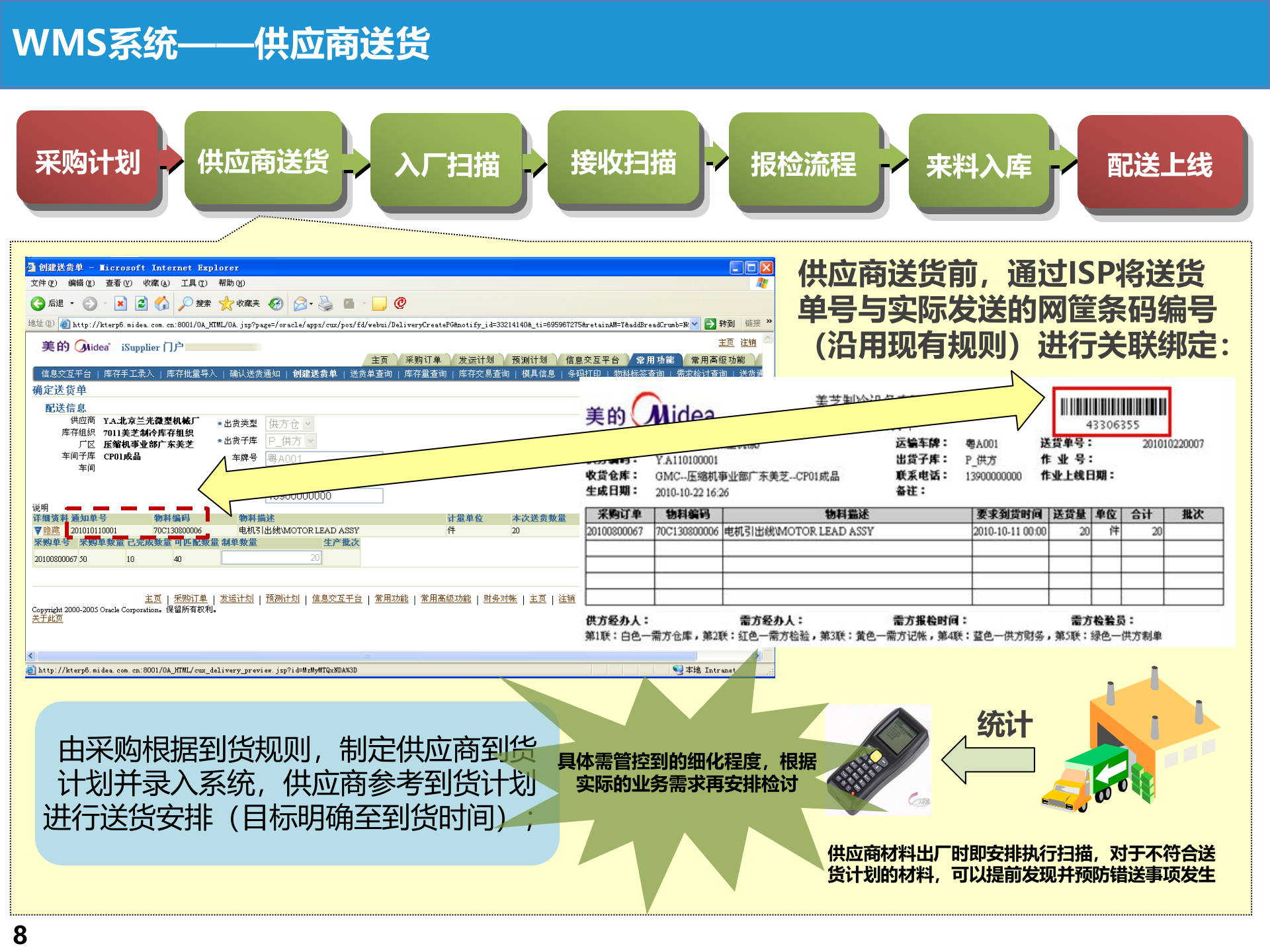Viewport: 1270px width, 952px height.
Task: Click the 注销 logout link
Action: [749, 342]
